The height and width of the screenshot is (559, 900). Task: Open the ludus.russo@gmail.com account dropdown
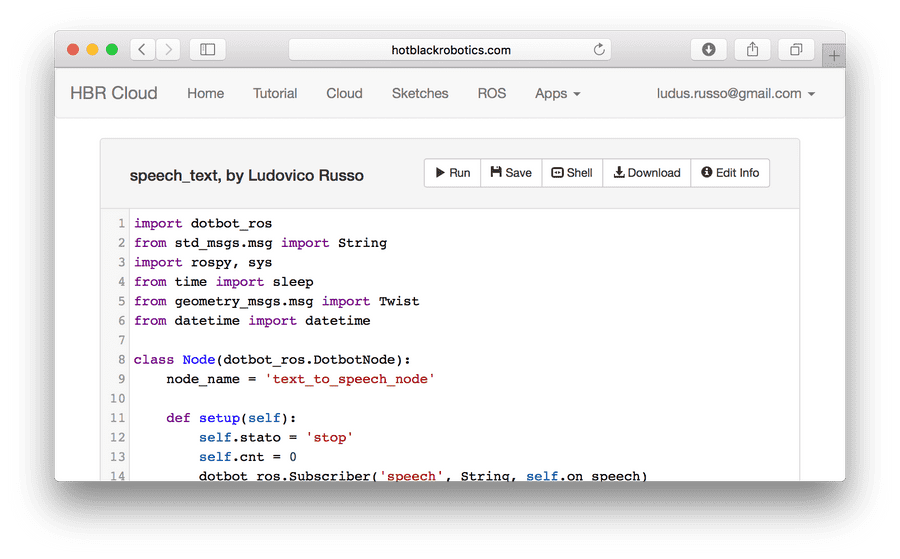click(x=735, y=93)
